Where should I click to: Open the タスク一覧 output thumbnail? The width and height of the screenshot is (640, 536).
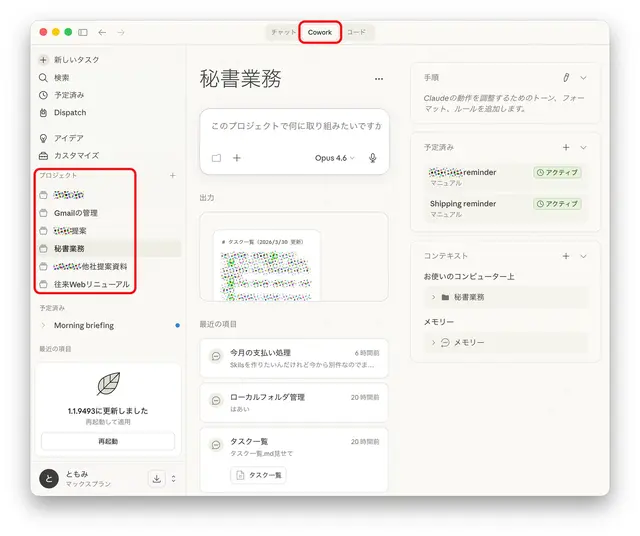tap(267, 265)
